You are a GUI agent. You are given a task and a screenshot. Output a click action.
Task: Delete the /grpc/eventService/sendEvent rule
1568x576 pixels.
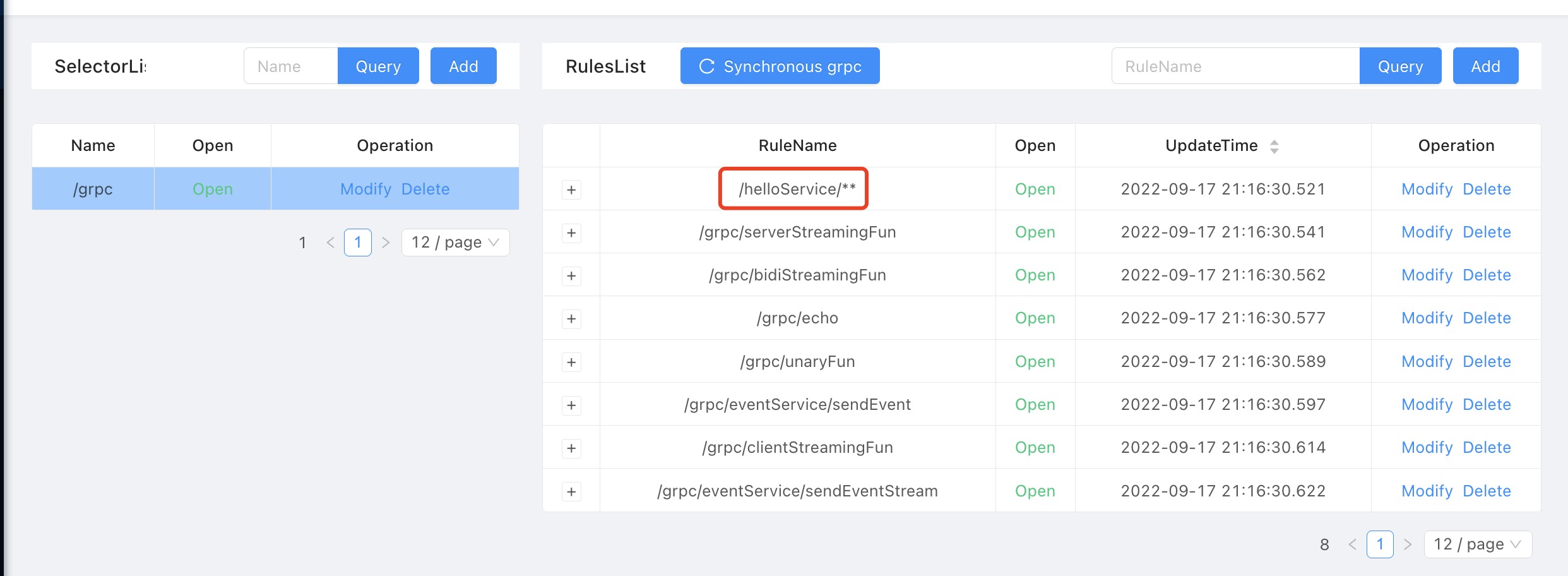(1487, 404)
